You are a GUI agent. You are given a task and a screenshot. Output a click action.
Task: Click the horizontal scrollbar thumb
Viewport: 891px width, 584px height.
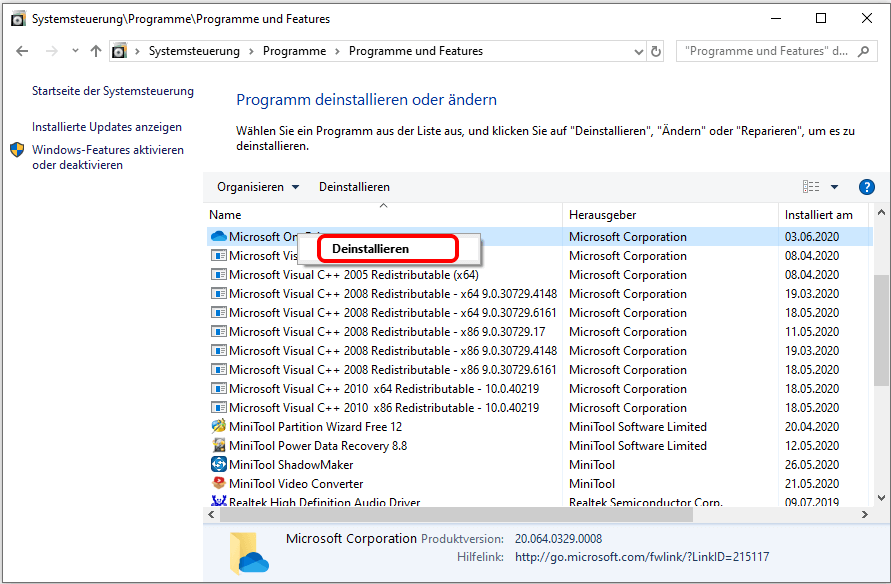pyautogui.click(x=456, y=515)
